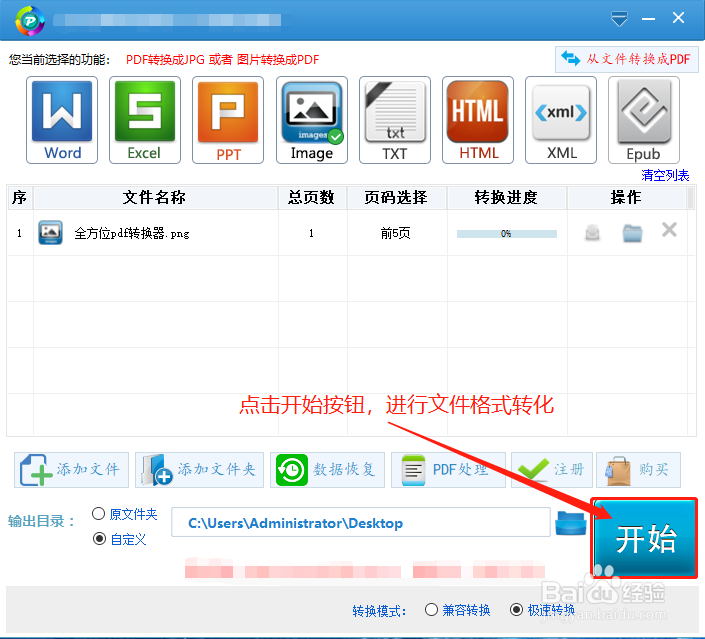Click the 页码选择 column header
This screenshot has width=705, height=639.
(x=396, y=197)
